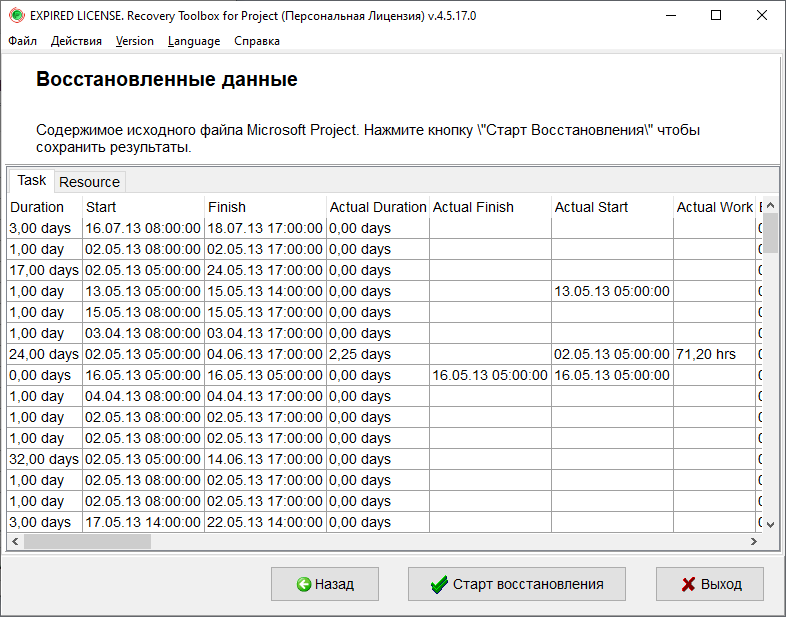
Task: Select Finish cell 04.06.13 17:00:00
Action: click(x=266, y=354)
